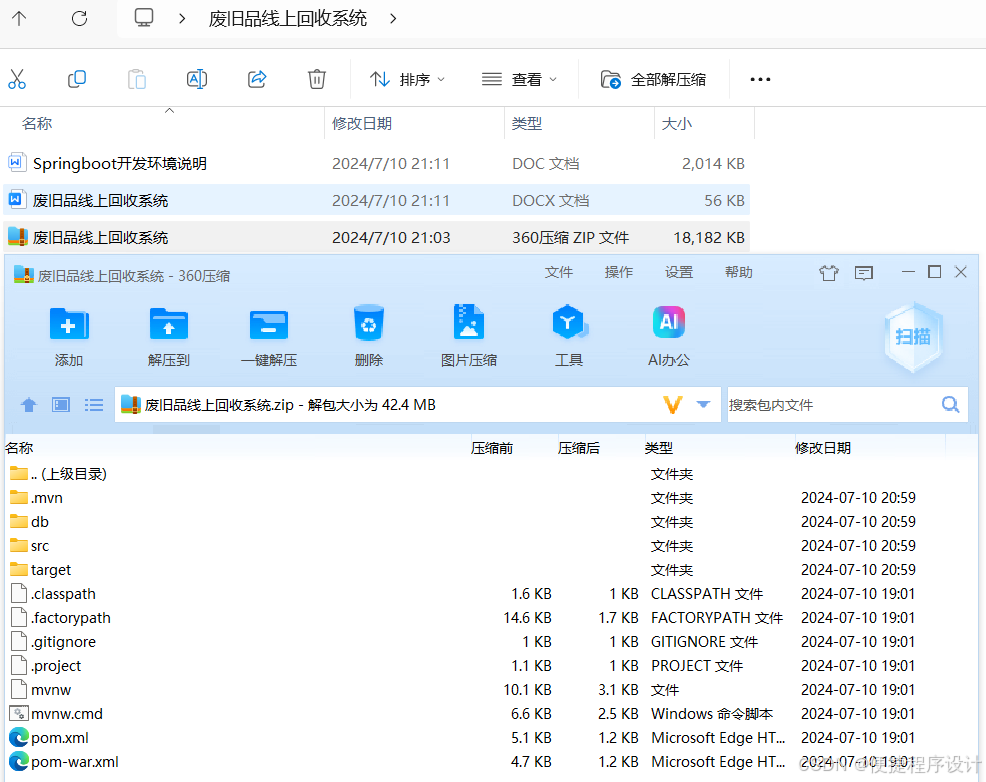The image size is (986, 782).
Task: Select Springboot开发环境说明 DOC file
Action: click(x=376, y=163)
